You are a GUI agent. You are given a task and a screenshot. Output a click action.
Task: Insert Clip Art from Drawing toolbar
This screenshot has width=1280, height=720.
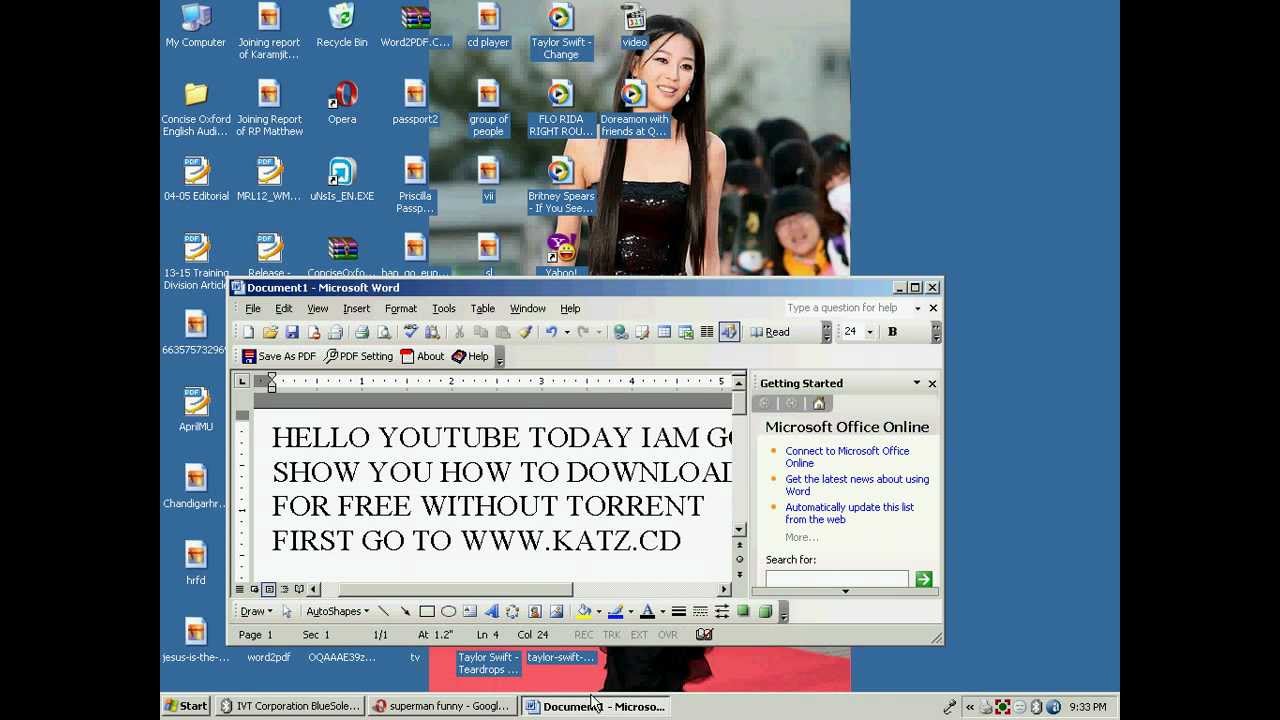point(535,611)
